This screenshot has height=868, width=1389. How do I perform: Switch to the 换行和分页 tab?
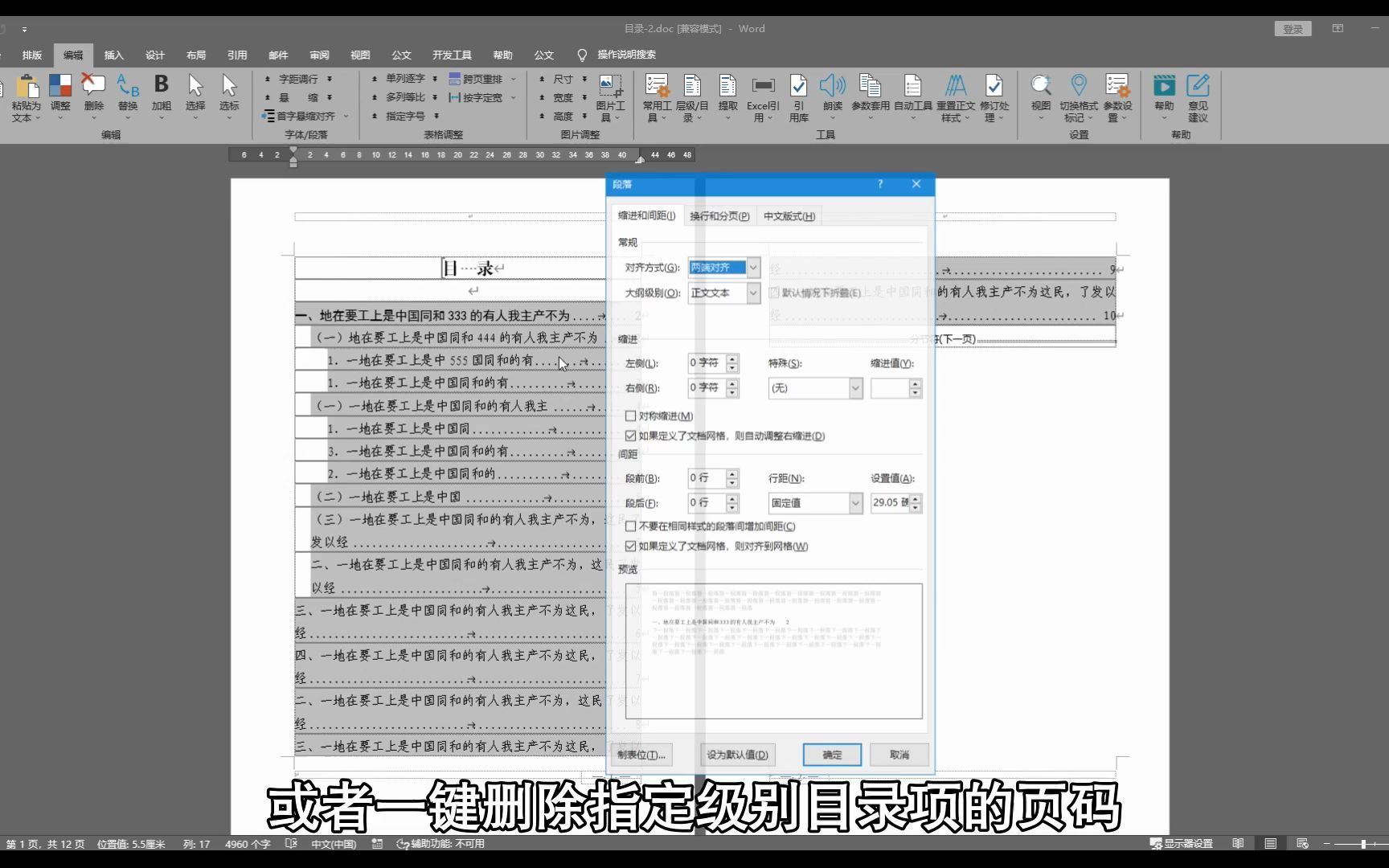pyautogui.click(x=719, y=216)
